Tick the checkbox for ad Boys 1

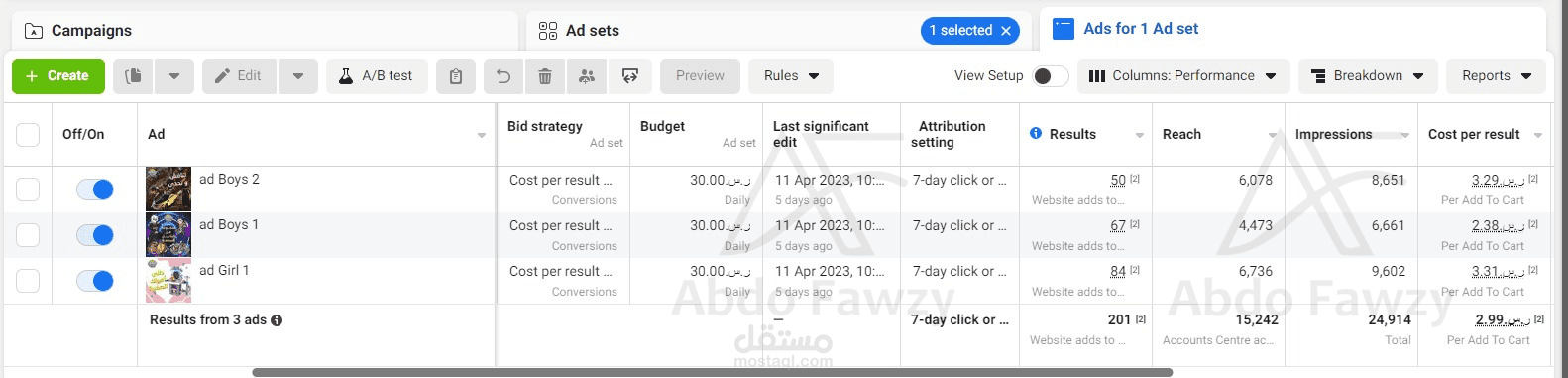point(28,235)
